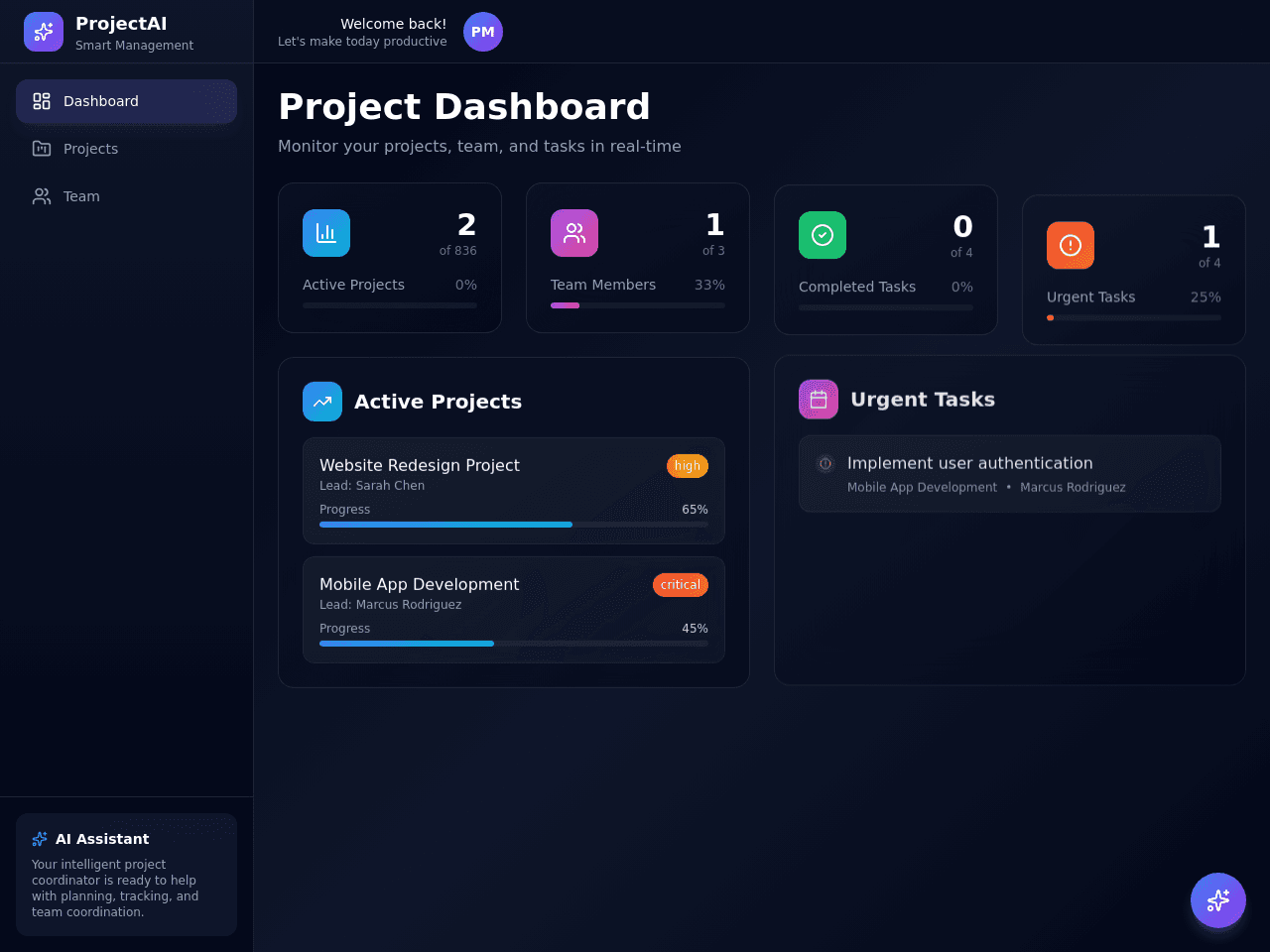Click the Urgent Tasks 25% progress bar
Screen dimensions: 1270x952
1134,317
